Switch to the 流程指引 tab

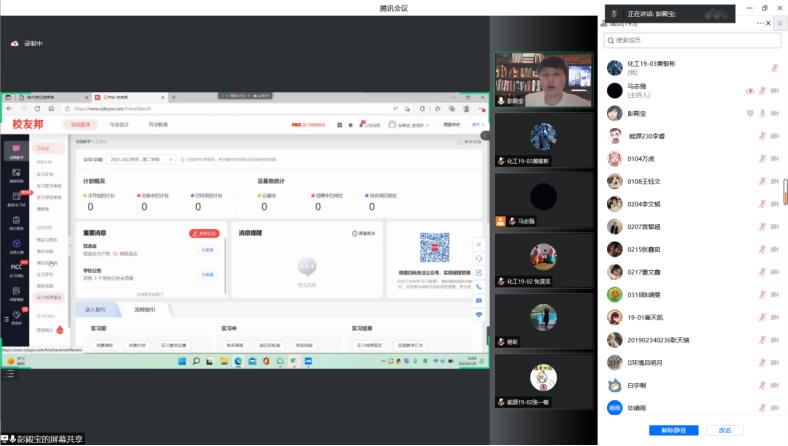(x=147, y=310)
